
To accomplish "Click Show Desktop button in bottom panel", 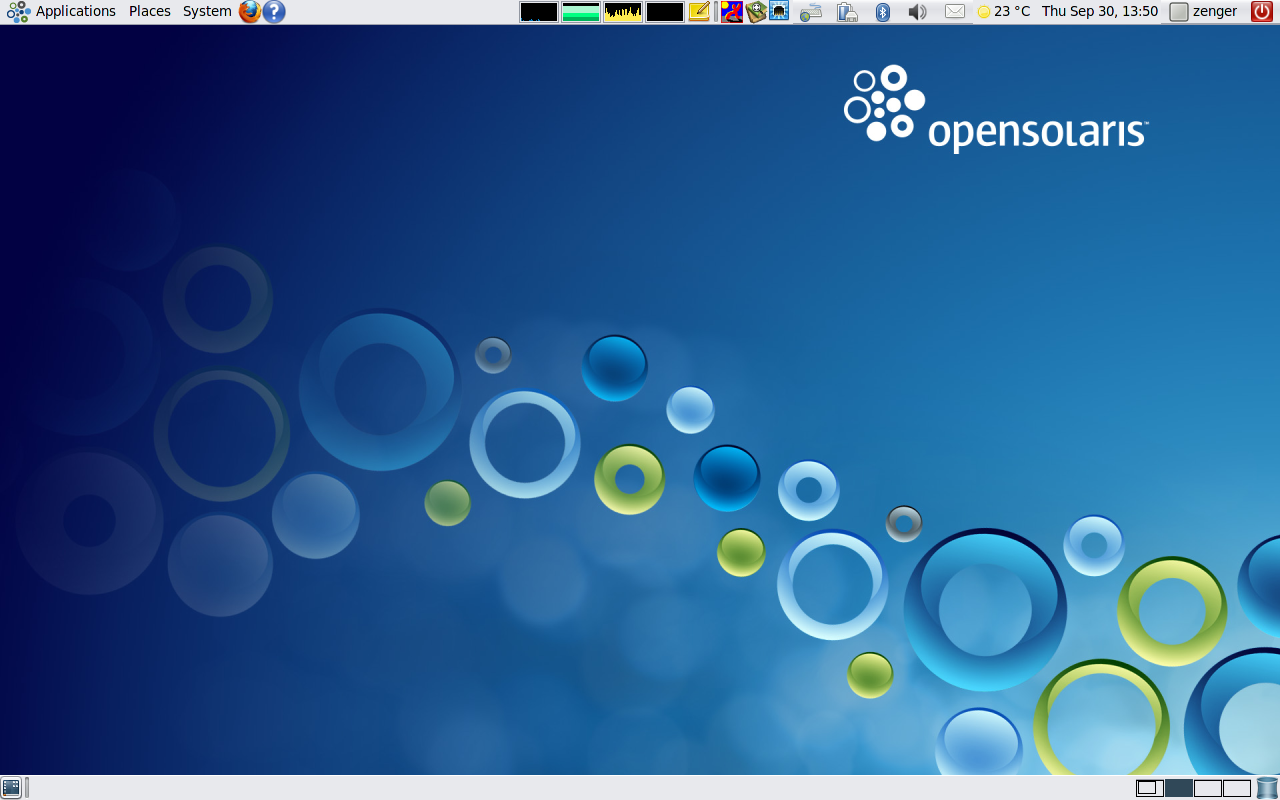I will pos(11,787).
